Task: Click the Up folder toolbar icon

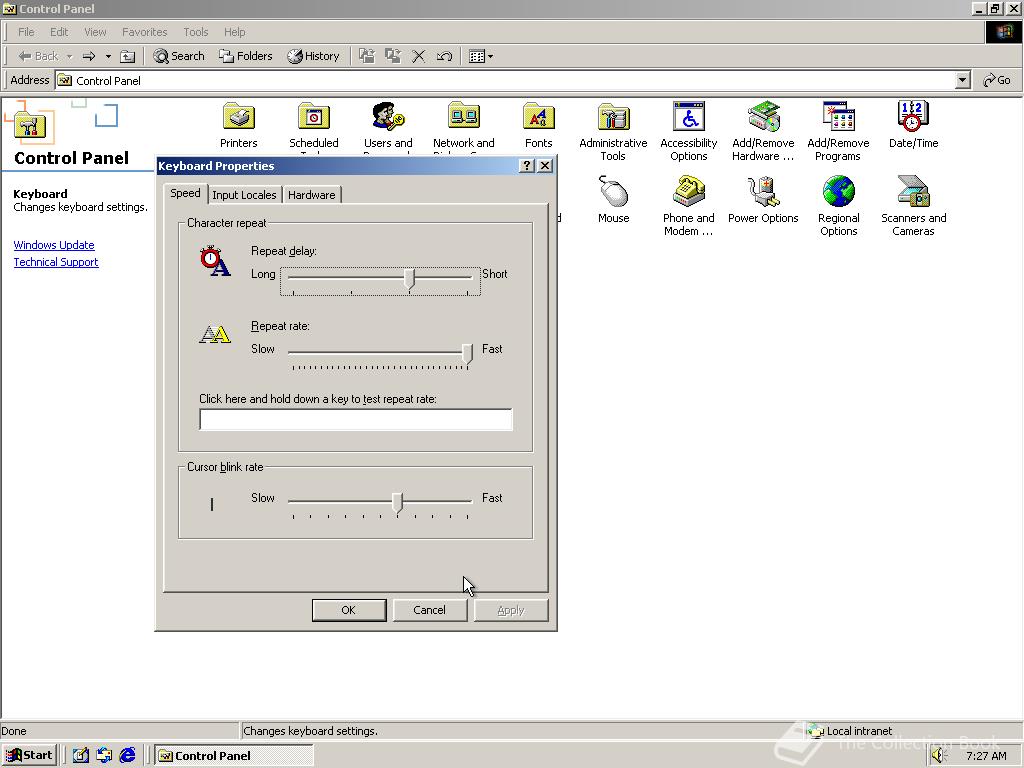Action: click(x=127, y=56)
